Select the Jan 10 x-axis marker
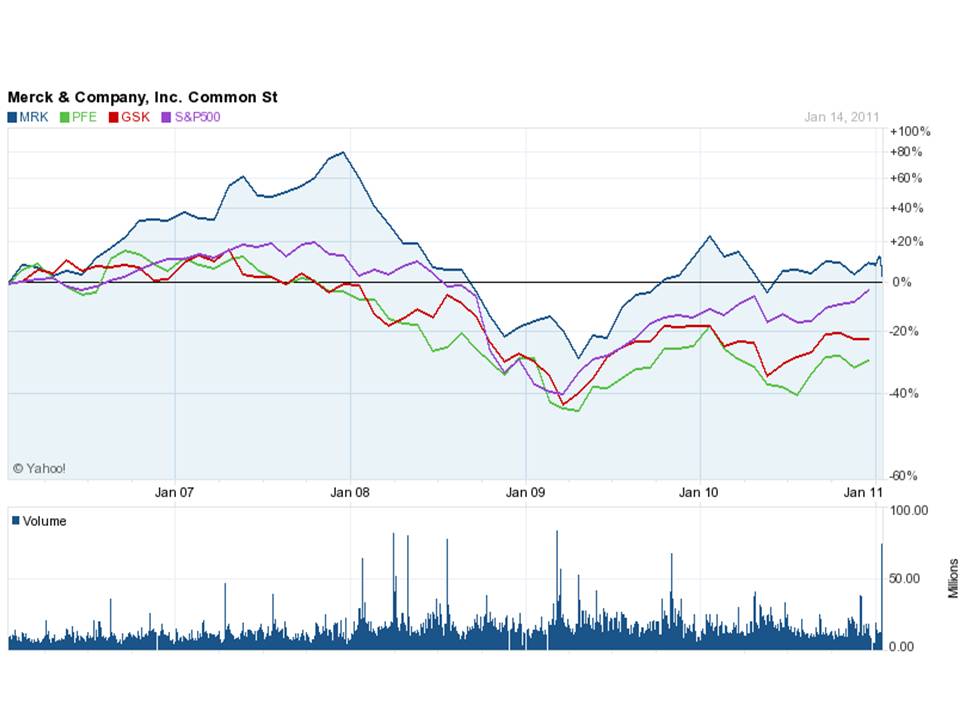960x720 pixels. point(700,492)
